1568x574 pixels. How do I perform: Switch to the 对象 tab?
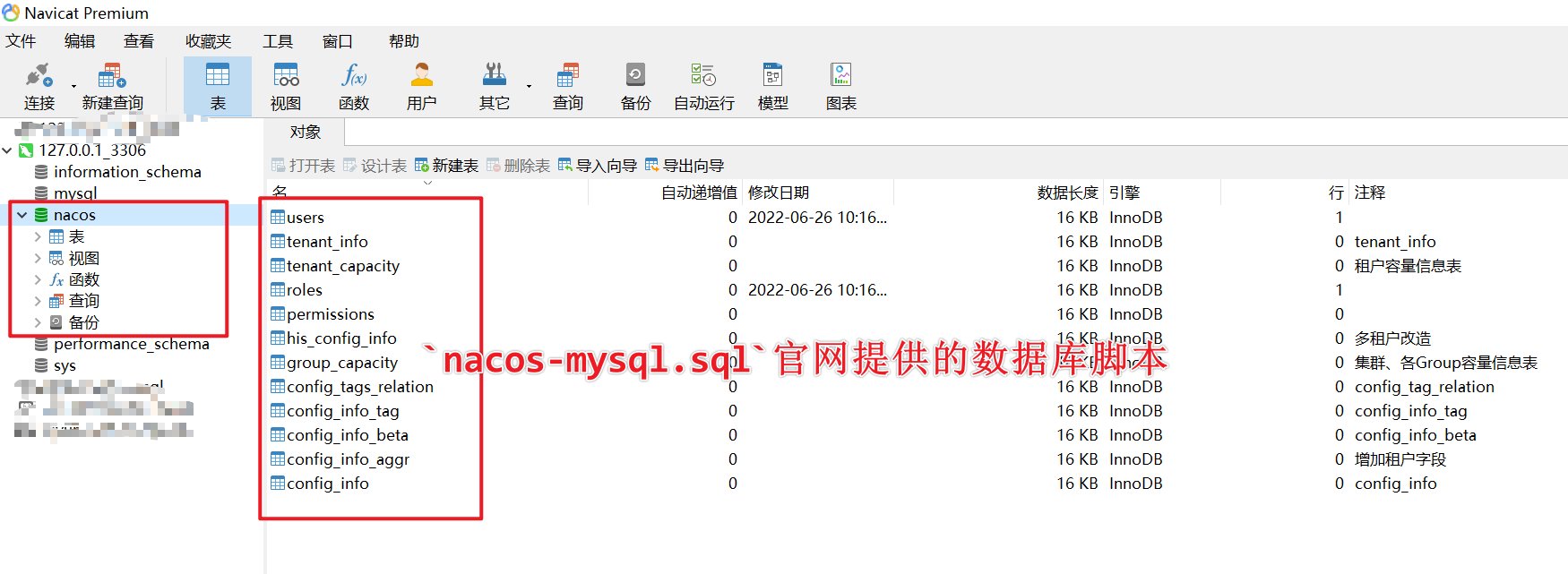(305, 133)
